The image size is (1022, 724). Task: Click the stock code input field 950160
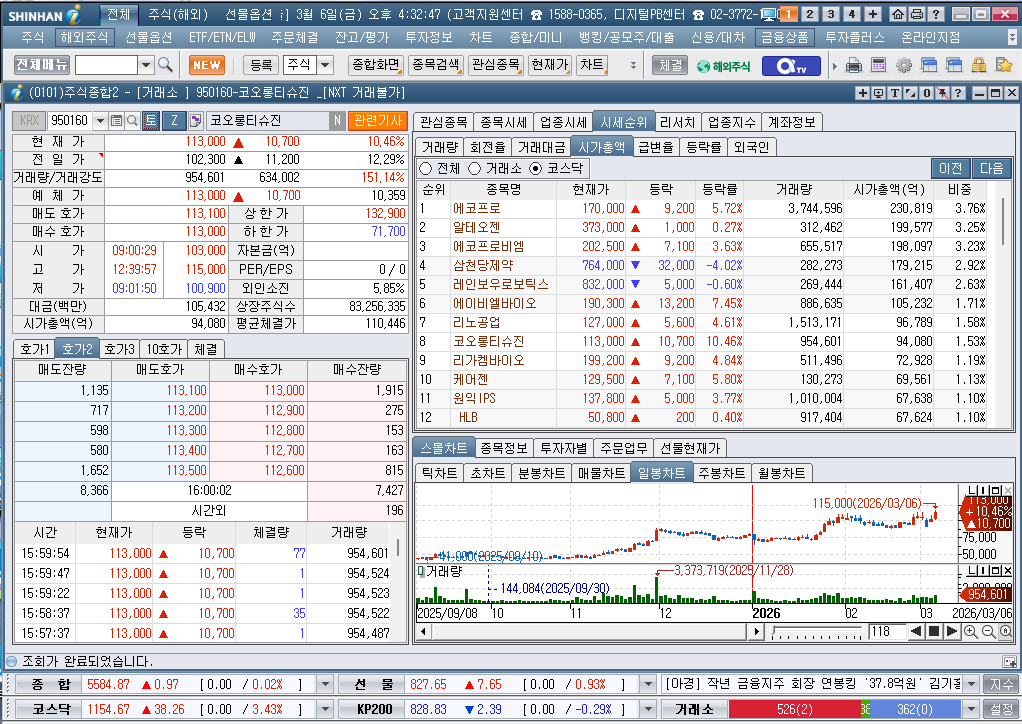(x=70, y=121)
